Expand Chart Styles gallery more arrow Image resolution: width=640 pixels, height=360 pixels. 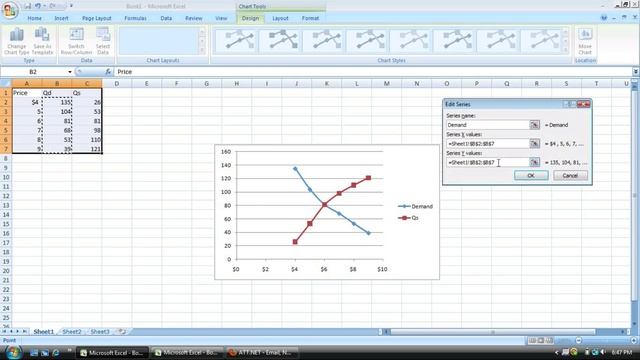565,50
